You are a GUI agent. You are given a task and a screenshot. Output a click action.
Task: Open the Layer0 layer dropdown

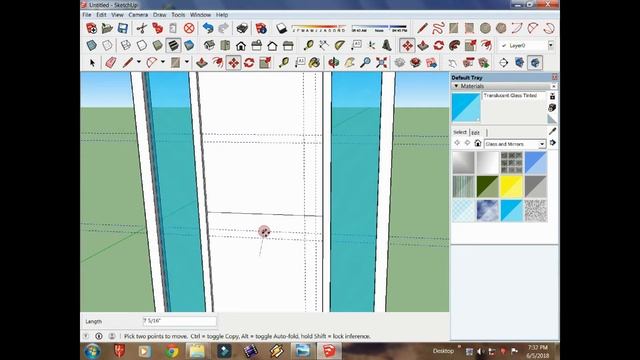[551, 45]
